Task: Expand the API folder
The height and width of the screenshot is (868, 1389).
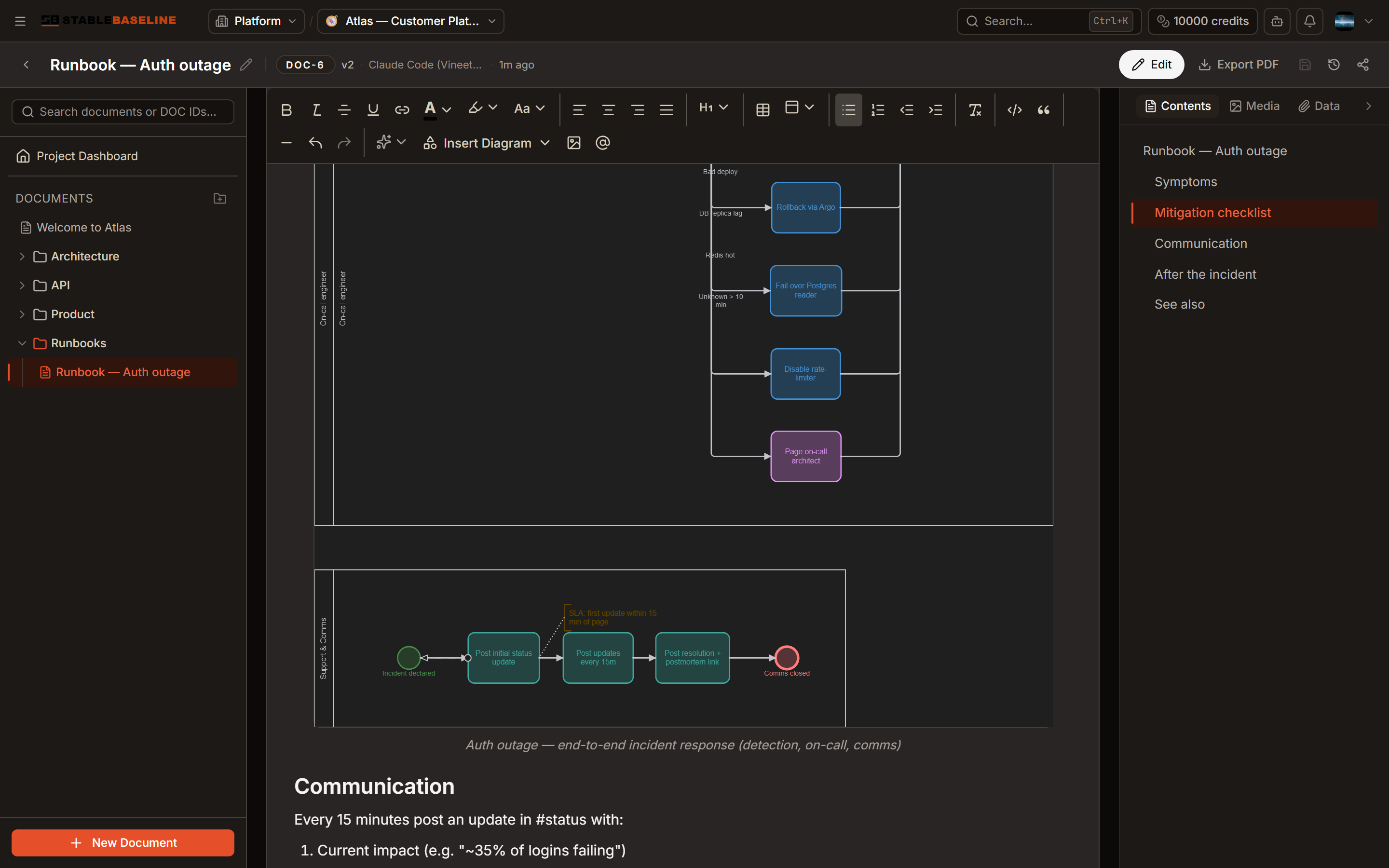Action: pyautogui.click(x=22, y=285)
